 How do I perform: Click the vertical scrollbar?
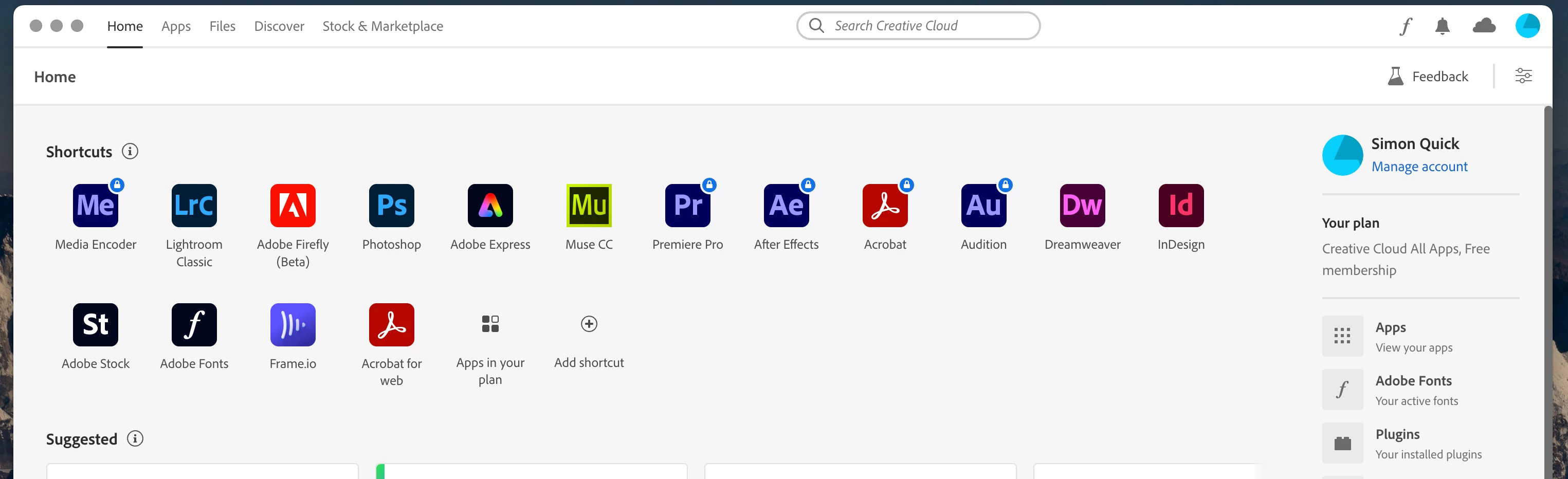[1547, 292]
